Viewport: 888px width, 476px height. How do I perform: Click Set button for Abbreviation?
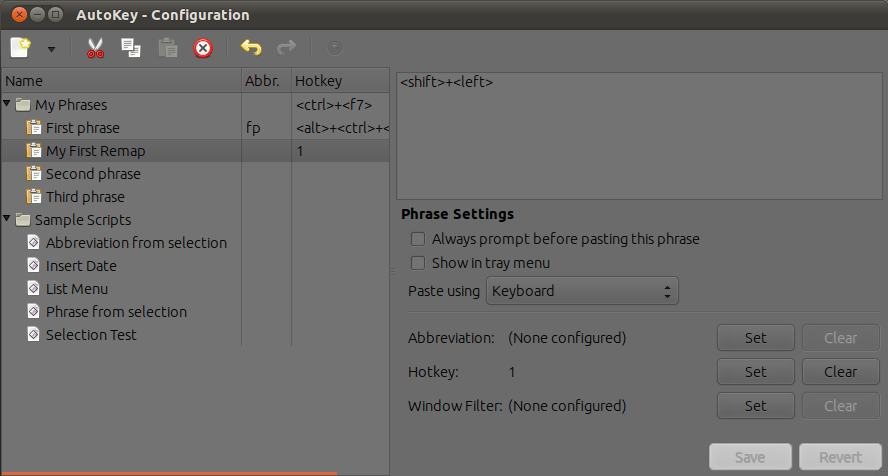tap(755, 338)
